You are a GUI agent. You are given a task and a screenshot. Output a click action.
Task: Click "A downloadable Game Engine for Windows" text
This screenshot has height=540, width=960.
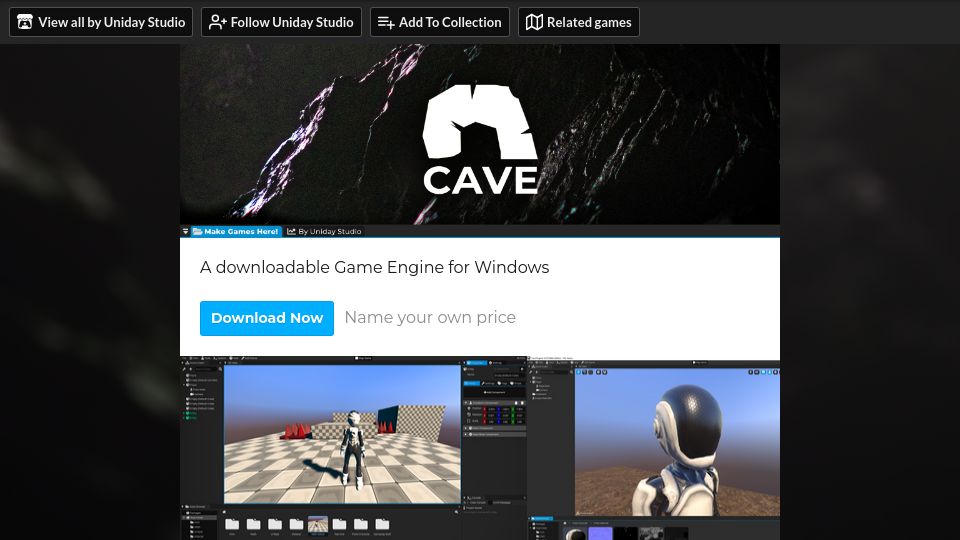pyautogui.click(x=374, y=267)
